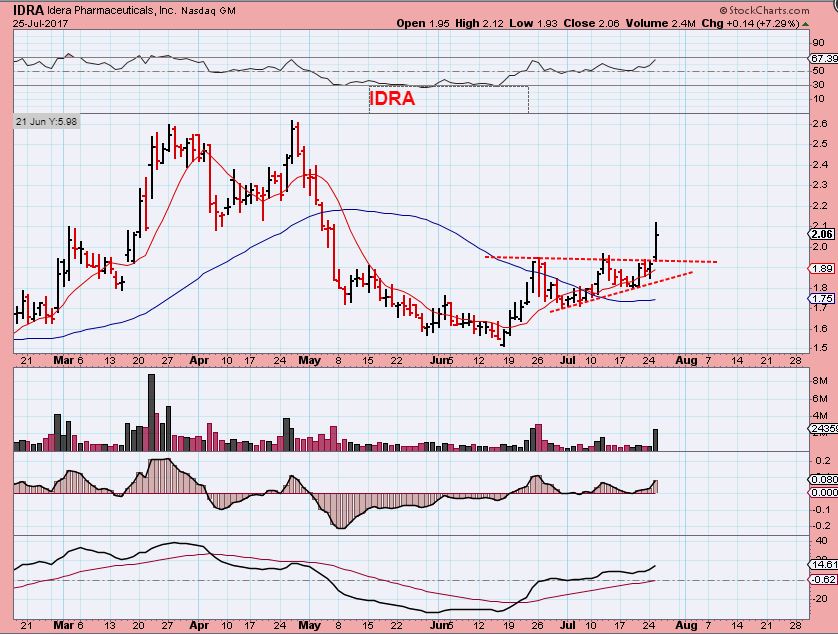Click the 30 level on RSI axis
The image size is (838, 635).
[818, 85]
